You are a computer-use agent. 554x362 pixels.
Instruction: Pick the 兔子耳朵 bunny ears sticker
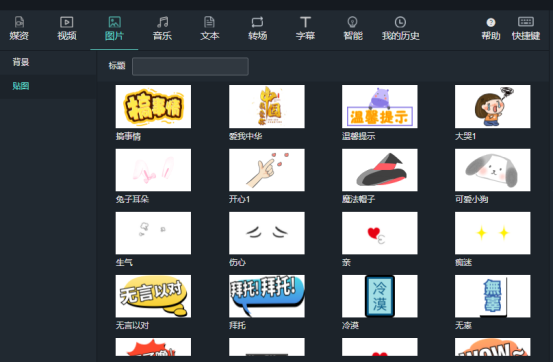tap(153, 170)
